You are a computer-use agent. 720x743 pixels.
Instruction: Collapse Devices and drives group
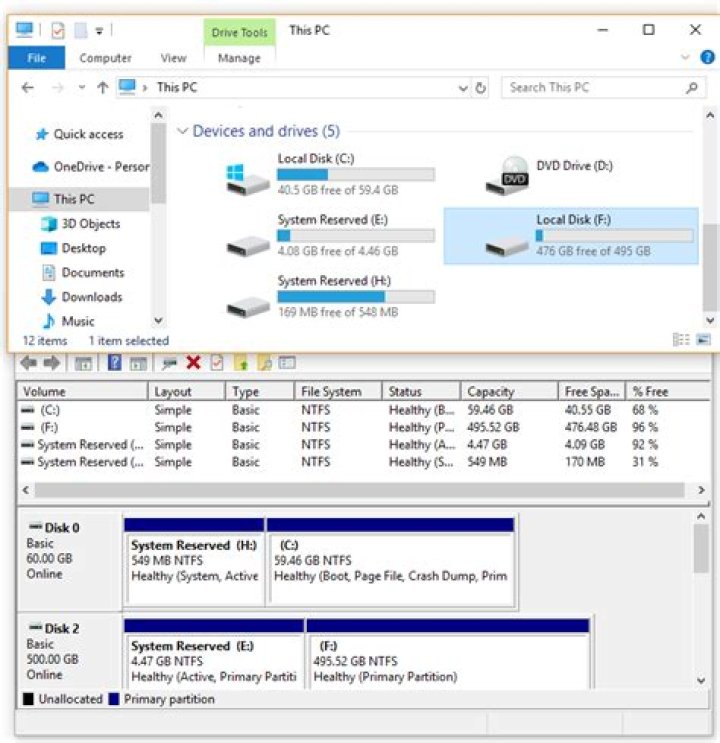point(182,131)
